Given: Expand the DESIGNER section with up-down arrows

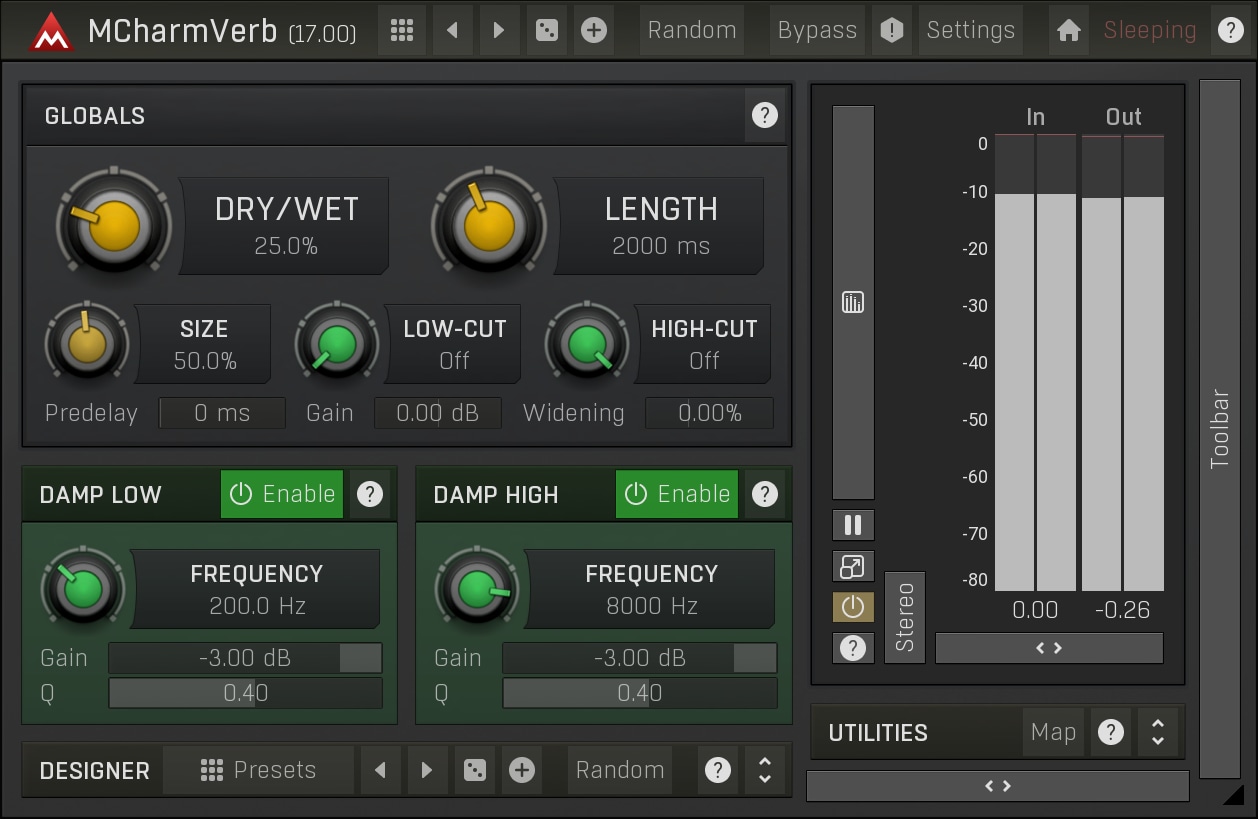Looking at the screenshot, I should coord(765,770).
